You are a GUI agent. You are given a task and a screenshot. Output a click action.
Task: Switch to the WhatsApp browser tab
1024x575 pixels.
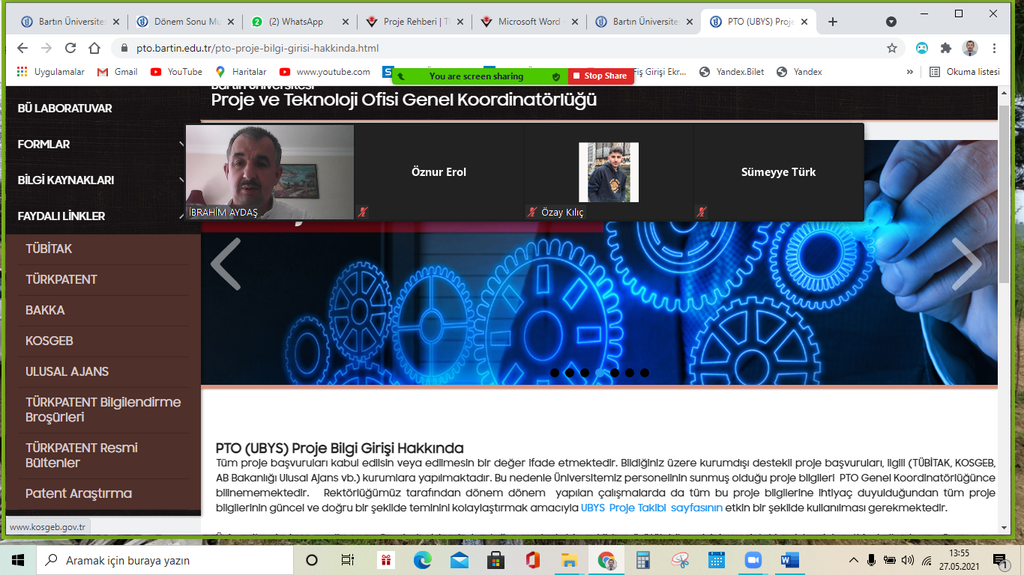[x=300, y=21]
